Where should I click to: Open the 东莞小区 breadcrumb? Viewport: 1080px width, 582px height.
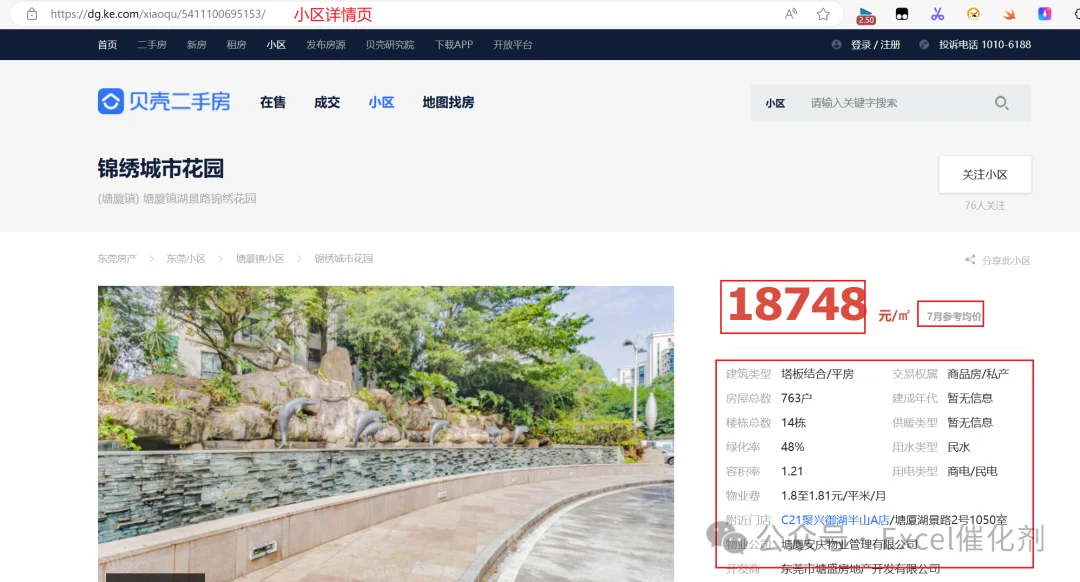click(186, 258)
